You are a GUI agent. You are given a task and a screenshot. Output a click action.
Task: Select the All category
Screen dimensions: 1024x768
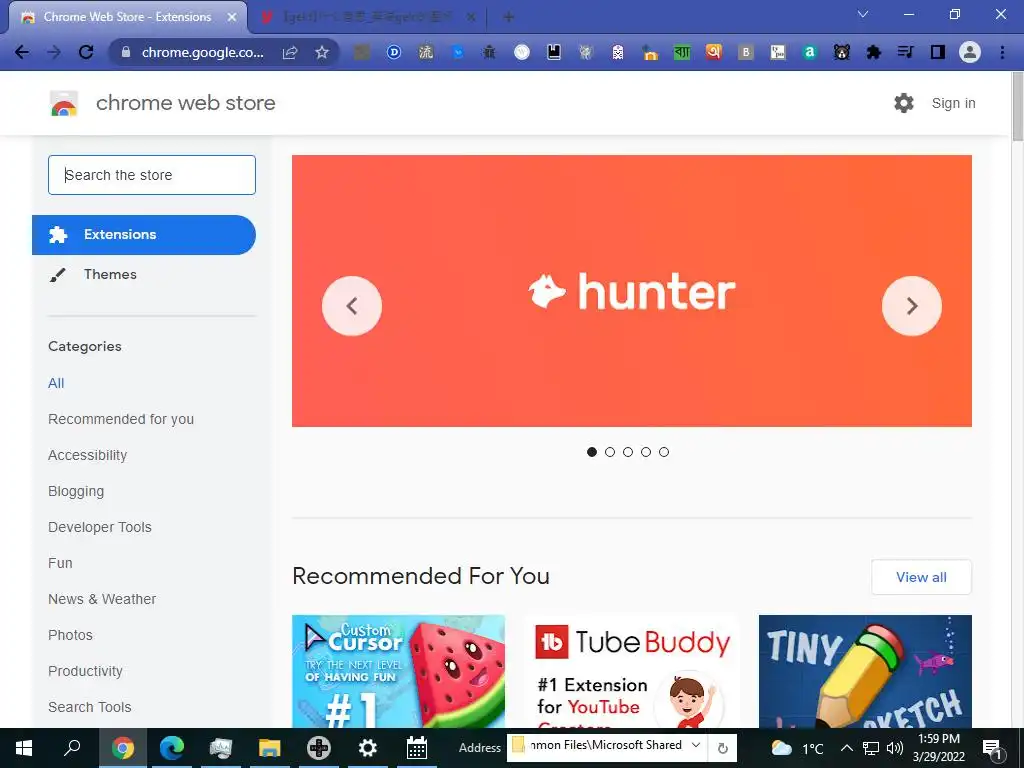coord(56,383)
